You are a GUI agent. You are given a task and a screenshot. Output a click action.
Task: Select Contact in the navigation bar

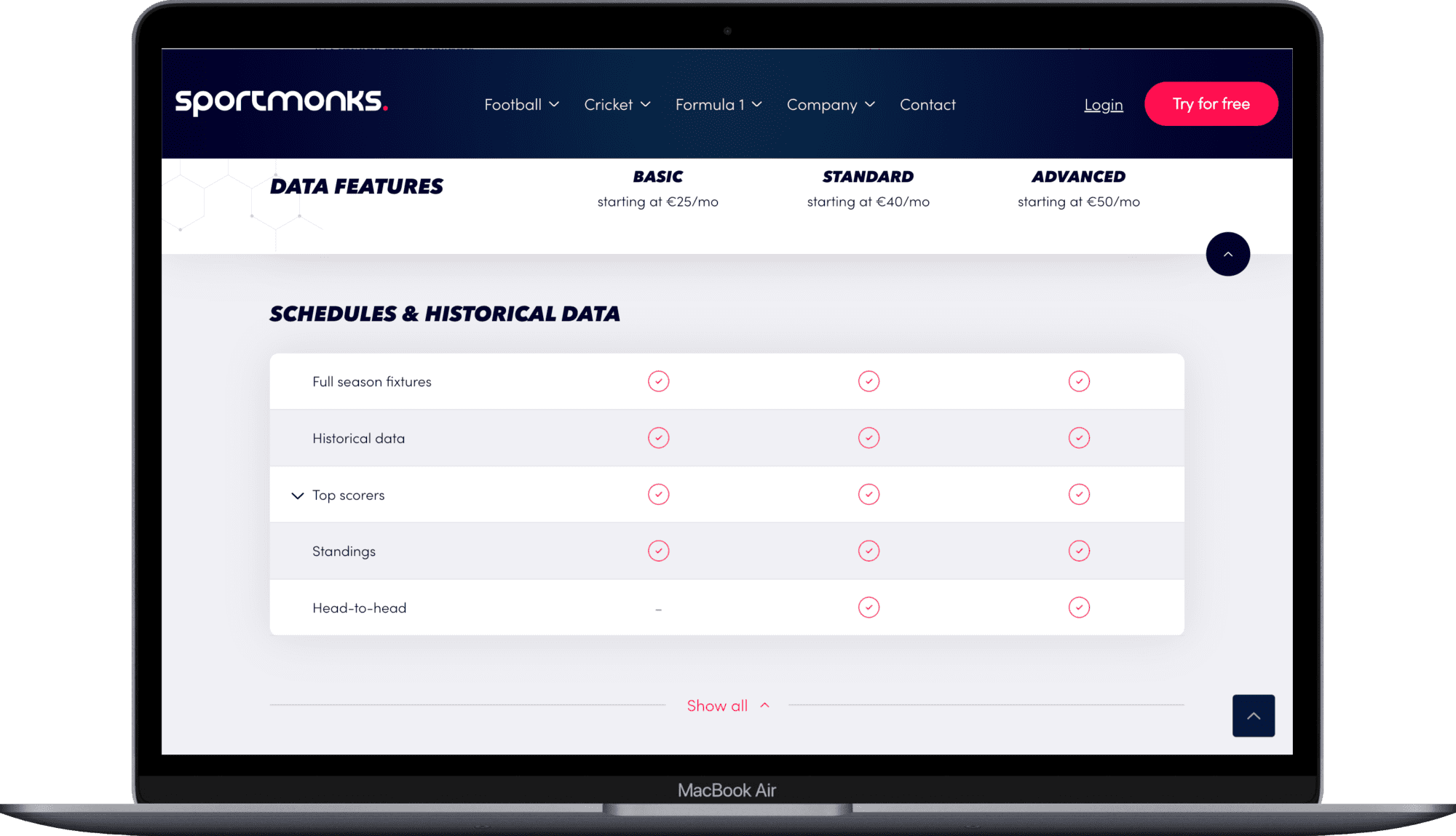pos(927,104)
